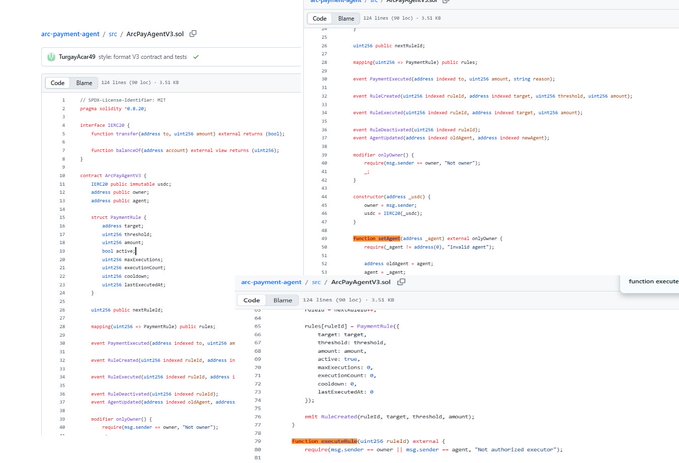Viewport: 679px width, 463px height.
Task: Click 'uint256 lastExecutedAt;' line
Action: tap(134, 285)
